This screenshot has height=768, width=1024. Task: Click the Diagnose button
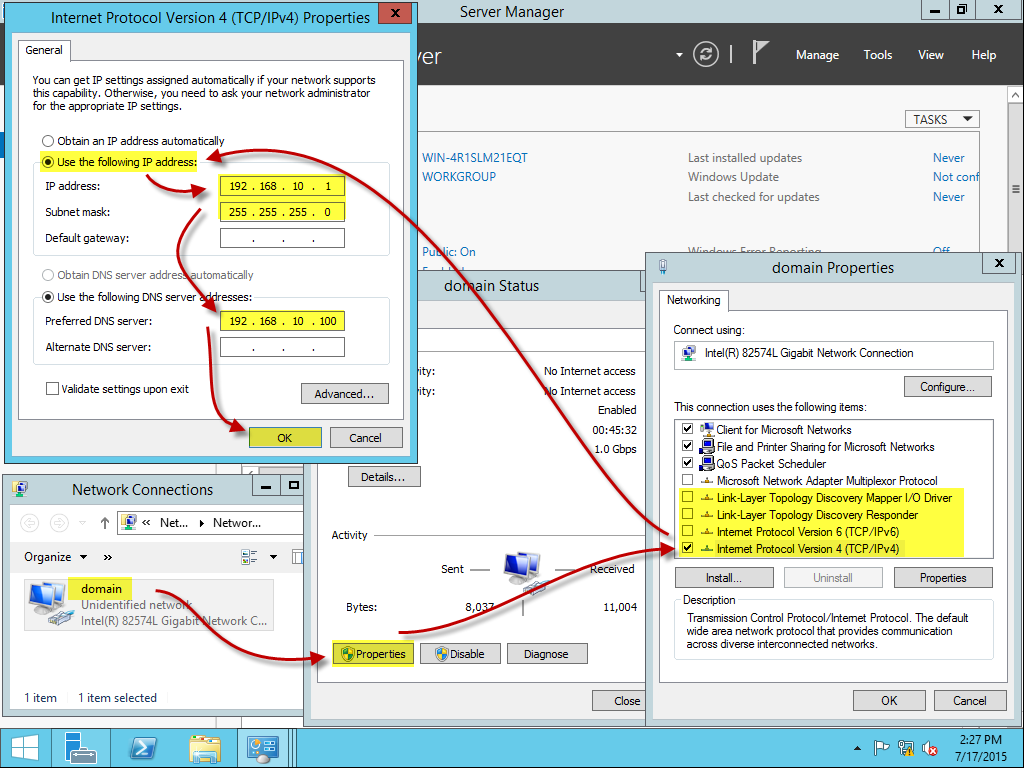pos(547,654)
